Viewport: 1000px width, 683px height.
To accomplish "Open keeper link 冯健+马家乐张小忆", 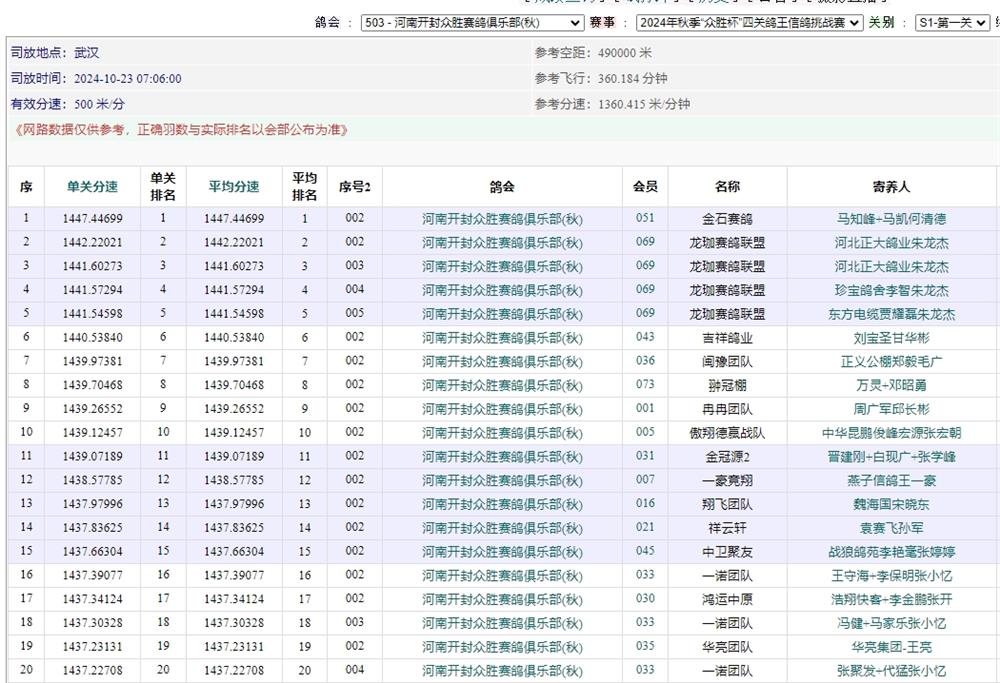I will pos(892,623).
